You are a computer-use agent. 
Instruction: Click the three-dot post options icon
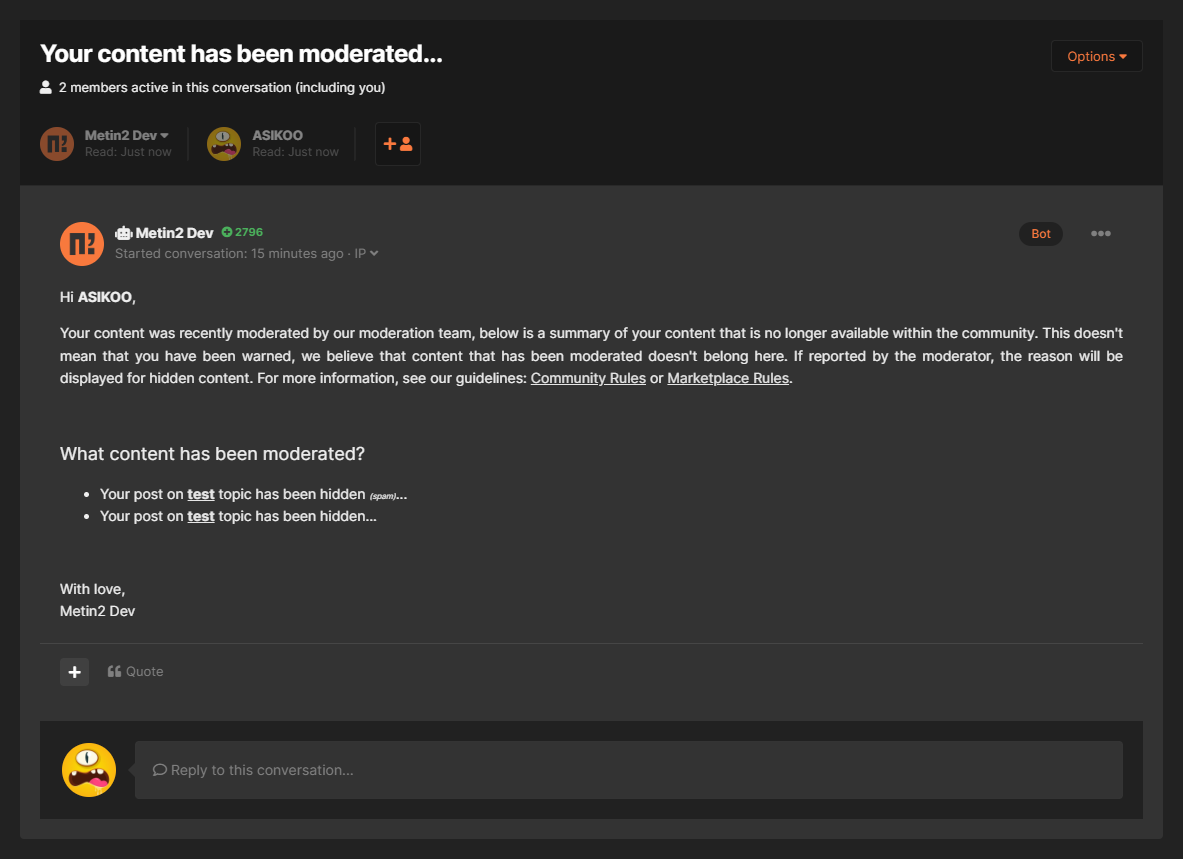pyautogui.click(x=1101, y=233)
